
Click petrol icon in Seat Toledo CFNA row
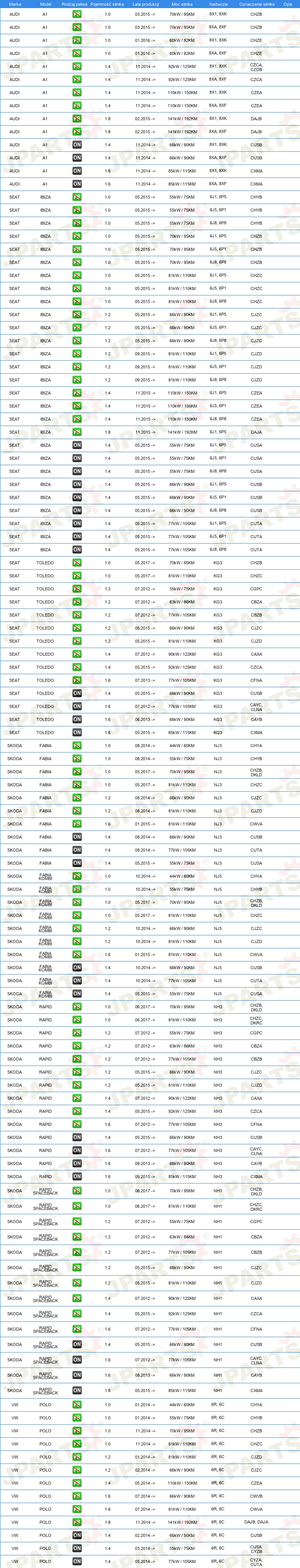(x=77, y=681)
